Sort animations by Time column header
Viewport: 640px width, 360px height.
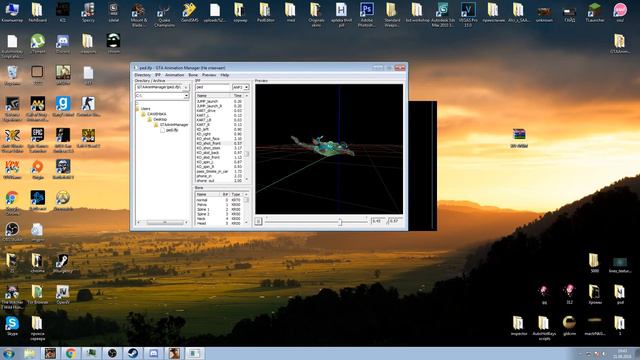[237, 96]
